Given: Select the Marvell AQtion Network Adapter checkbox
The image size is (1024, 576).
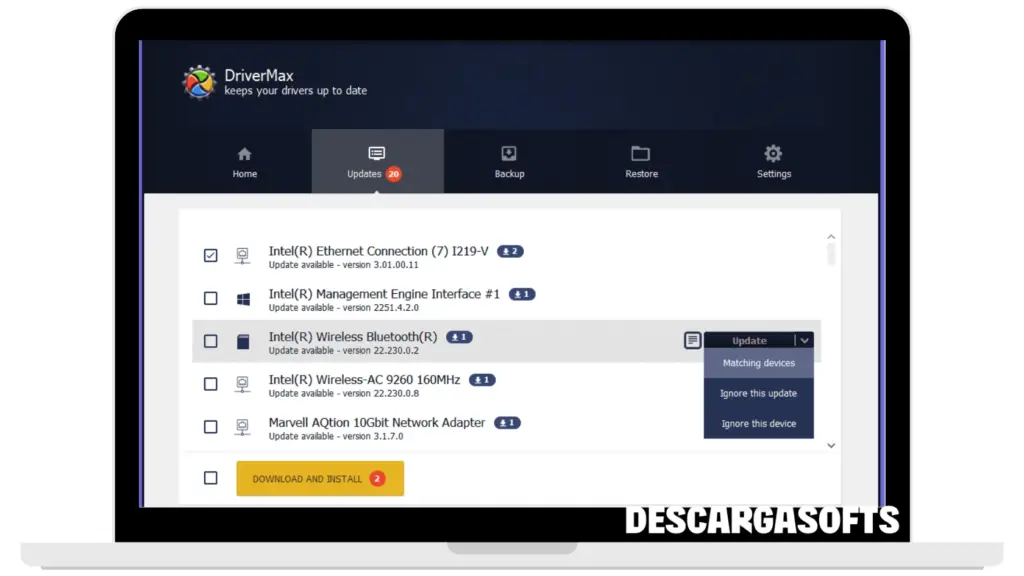Looking at the screenshot, I should pos(210,426).
